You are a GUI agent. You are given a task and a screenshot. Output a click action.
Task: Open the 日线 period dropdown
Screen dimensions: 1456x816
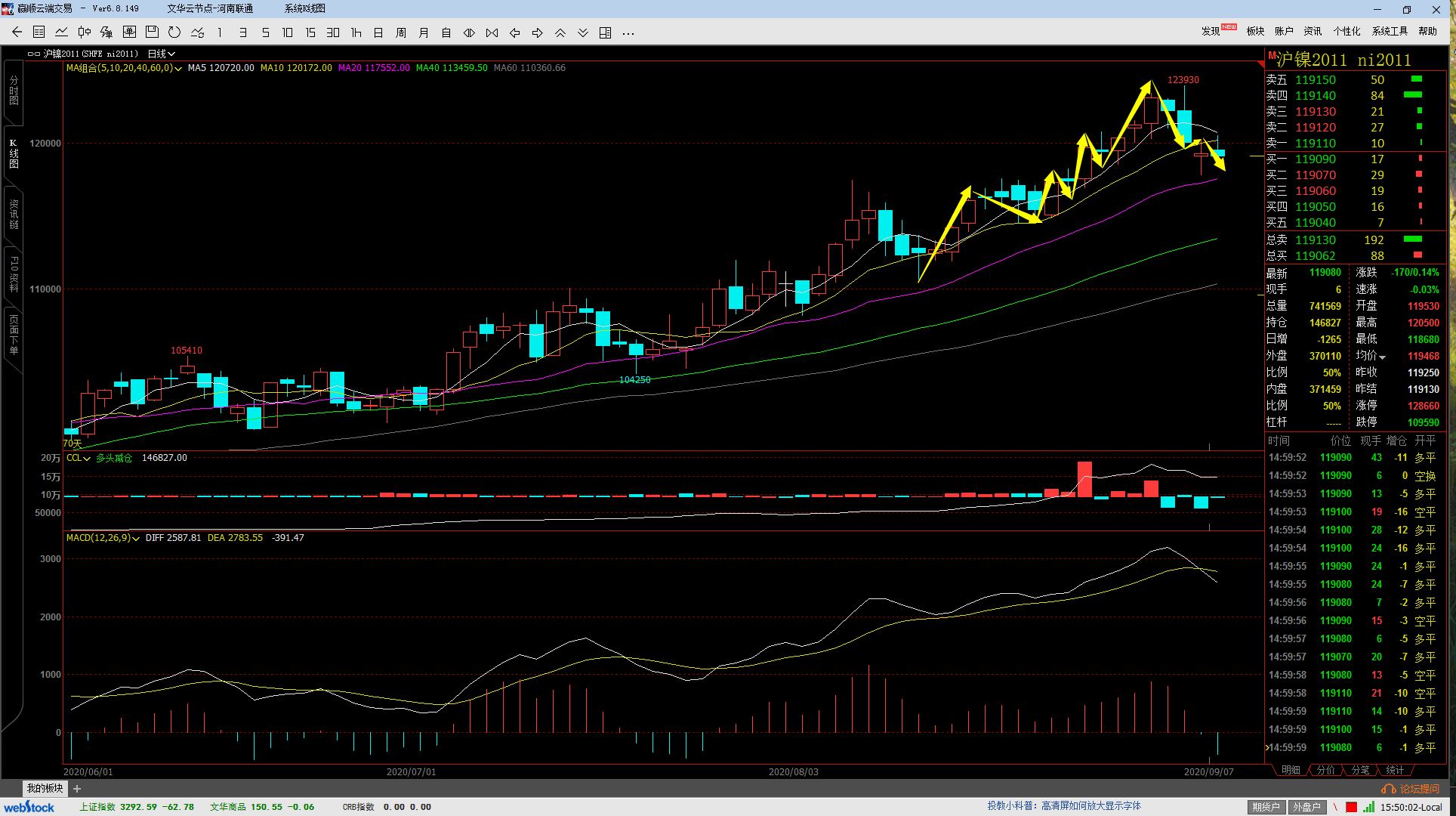coord(161,54)
